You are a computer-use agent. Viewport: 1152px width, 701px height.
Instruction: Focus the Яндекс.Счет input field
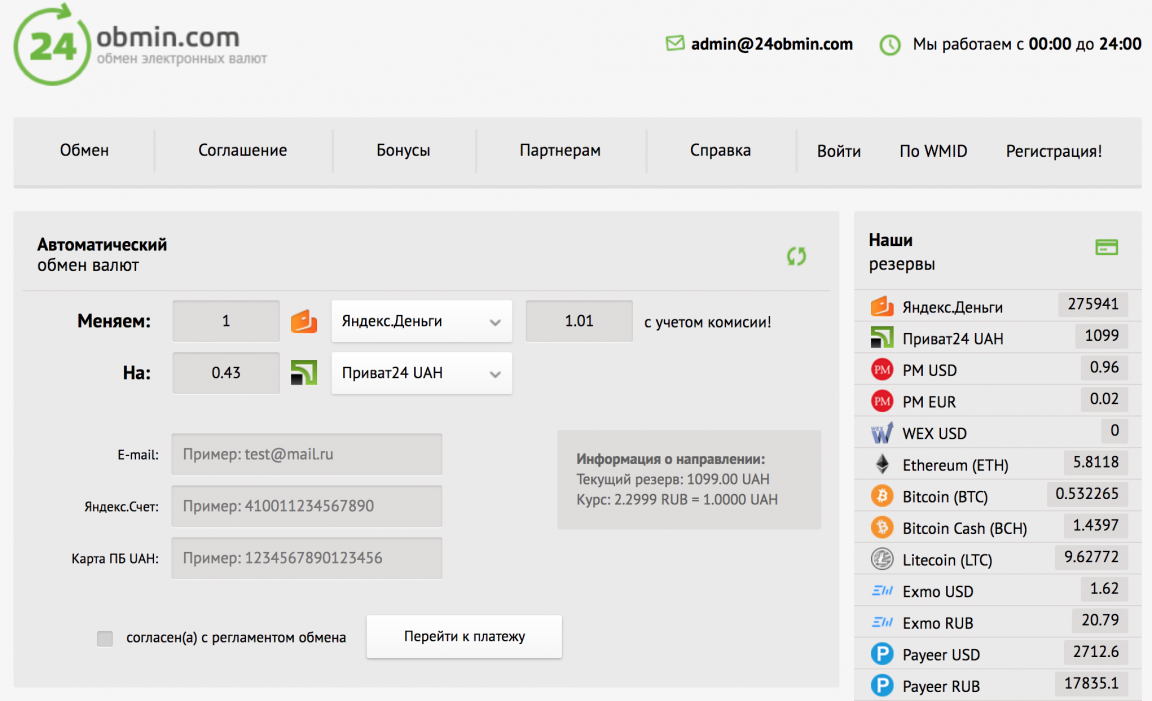tap(307, 506)
